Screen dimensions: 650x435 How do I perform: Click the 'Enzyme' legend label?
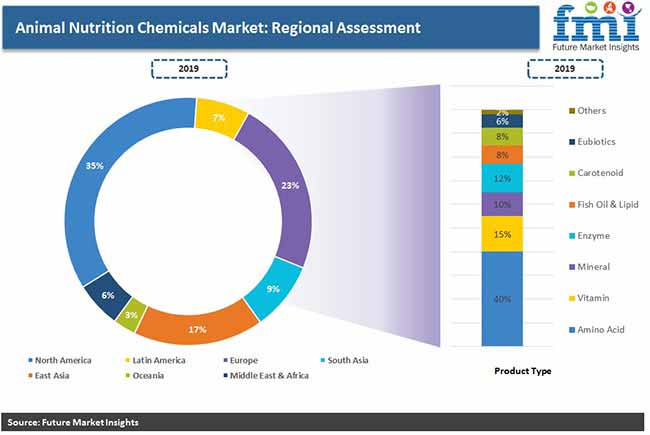point(594,236)
